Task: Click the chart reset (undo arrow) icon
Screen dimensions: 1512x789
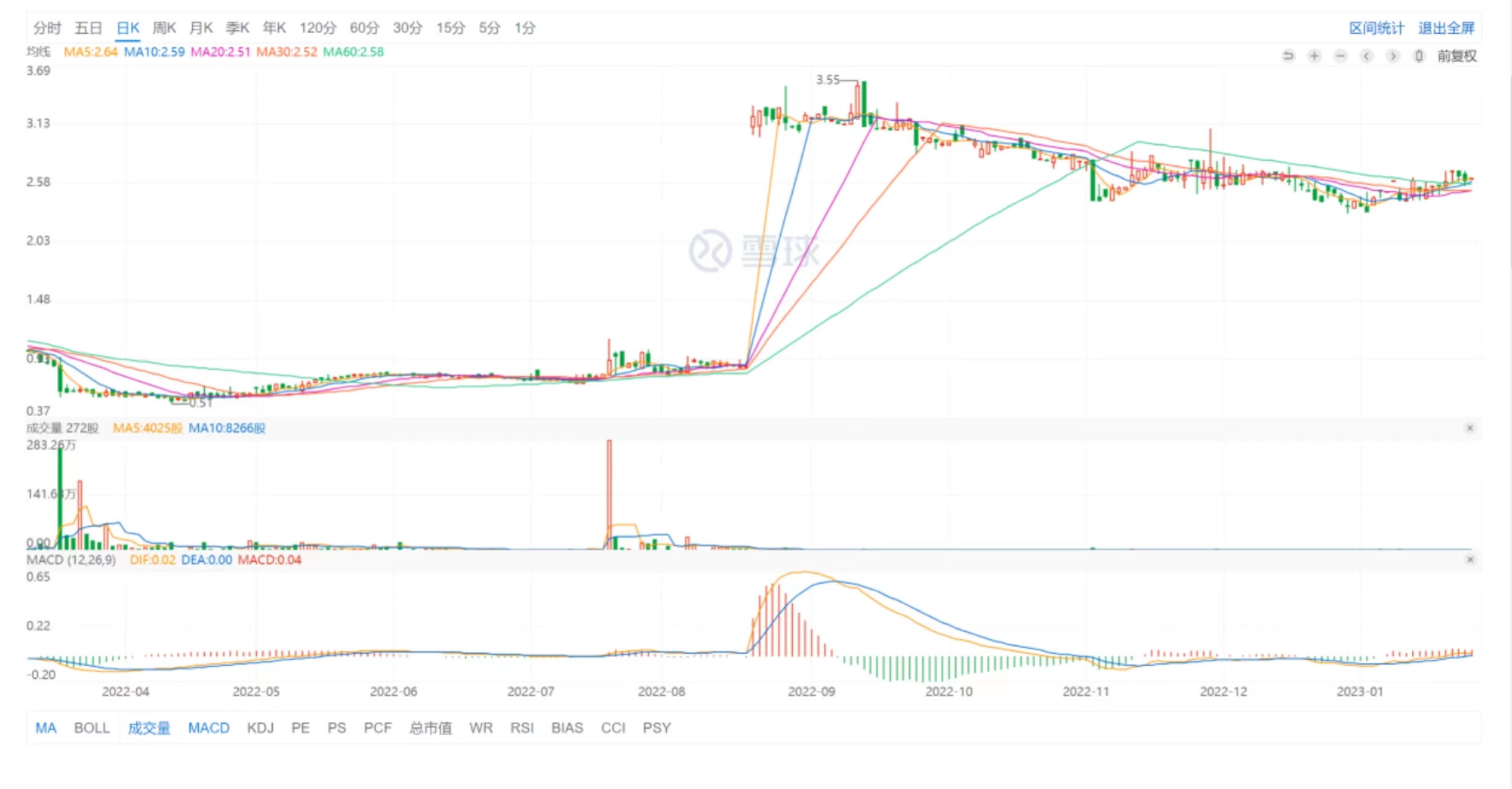Action: point(1288,56)
